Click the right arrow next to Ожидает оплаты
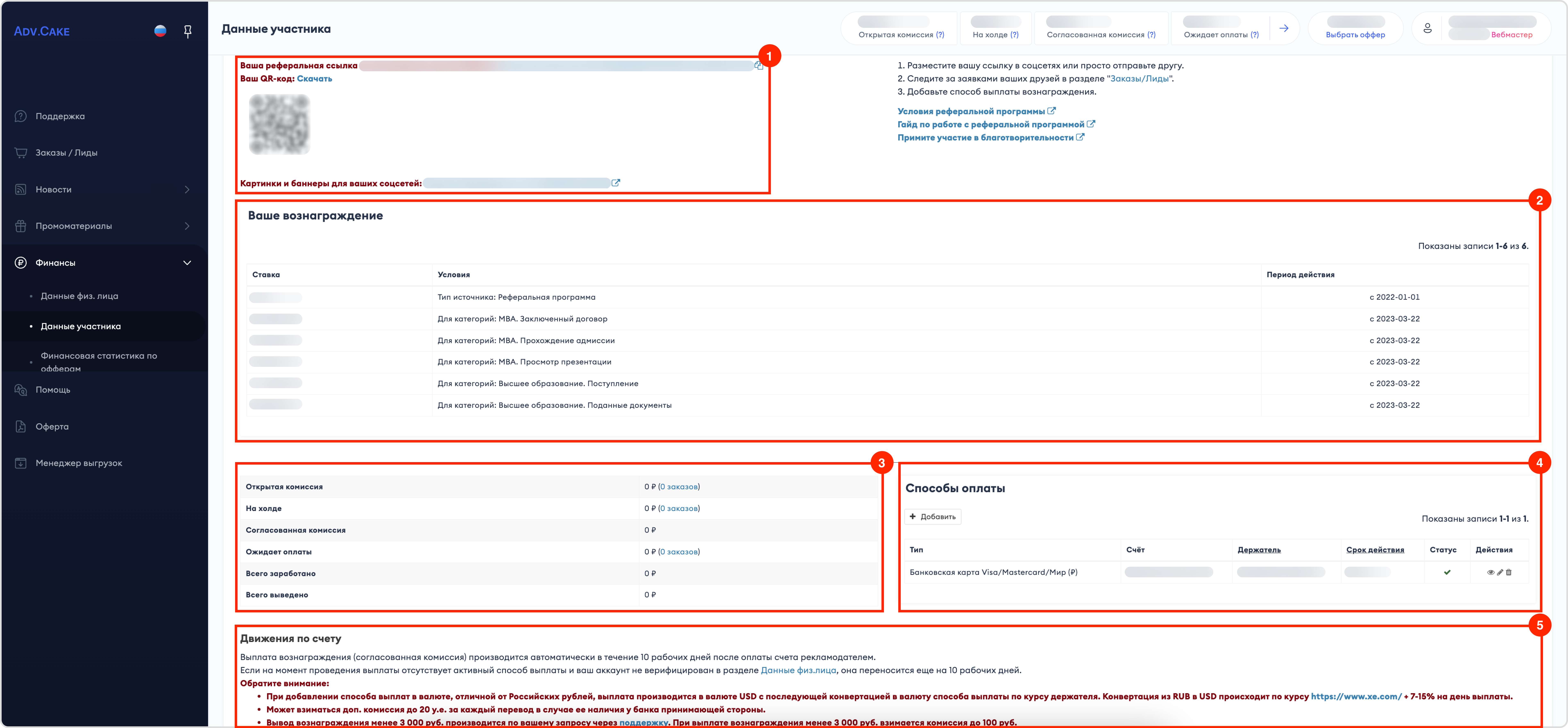 click(1284, 28)
